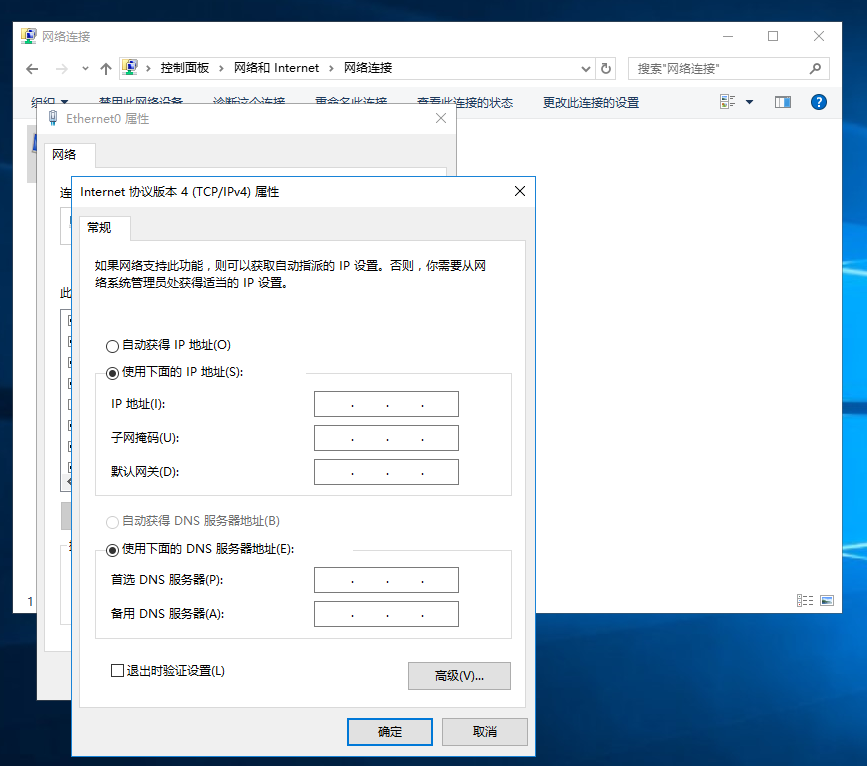Open 高级 advanced settings button
This screenshot has width=867, height=766.
pos(459,676)
